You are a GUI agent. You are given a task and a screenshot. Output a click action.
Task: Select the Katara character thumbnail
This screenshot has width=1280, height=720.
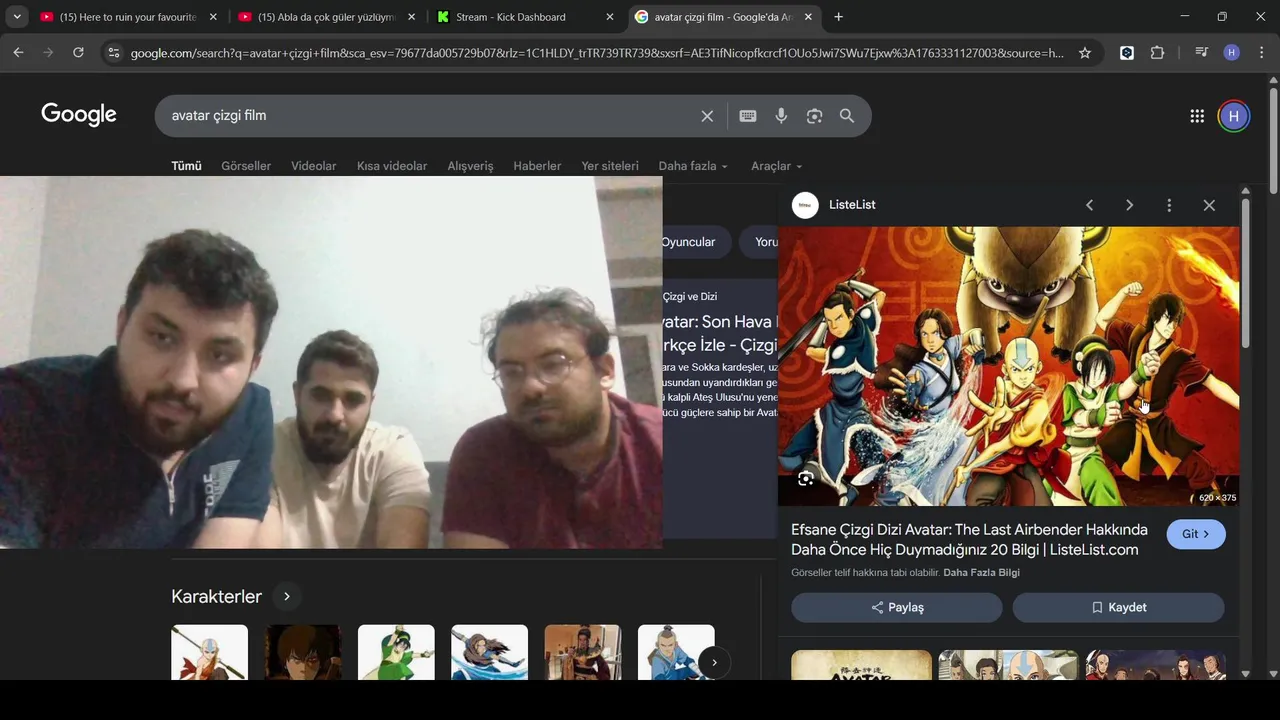490,653
